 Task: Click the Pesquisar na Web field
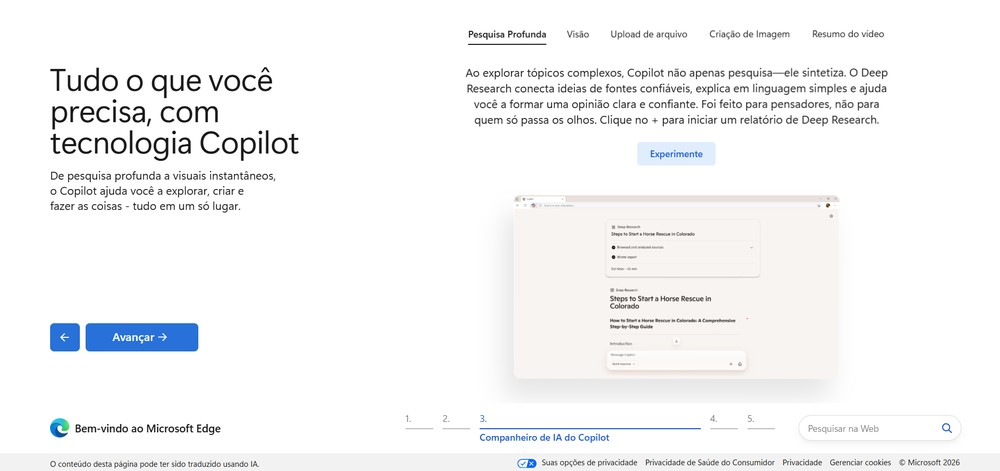click(x=879, y=428)
